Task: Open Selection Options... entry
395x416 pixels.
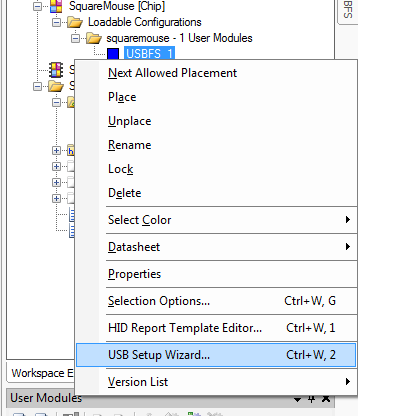Action: click(216, 301)
